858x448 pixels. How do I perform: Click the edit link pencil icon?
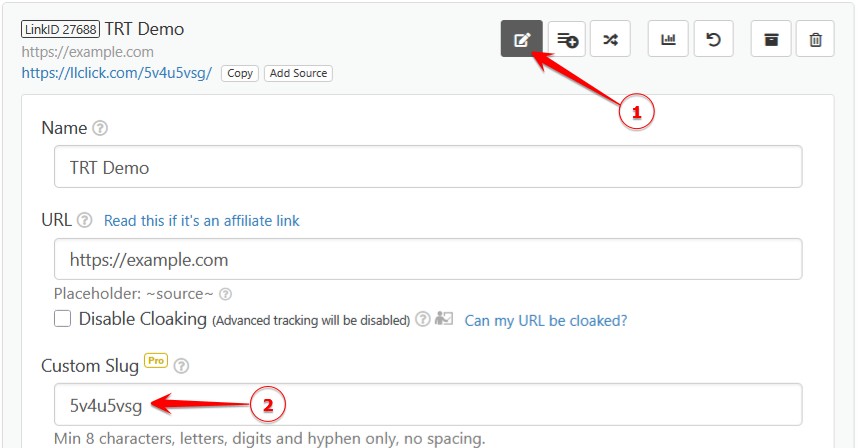pos(521,39)
